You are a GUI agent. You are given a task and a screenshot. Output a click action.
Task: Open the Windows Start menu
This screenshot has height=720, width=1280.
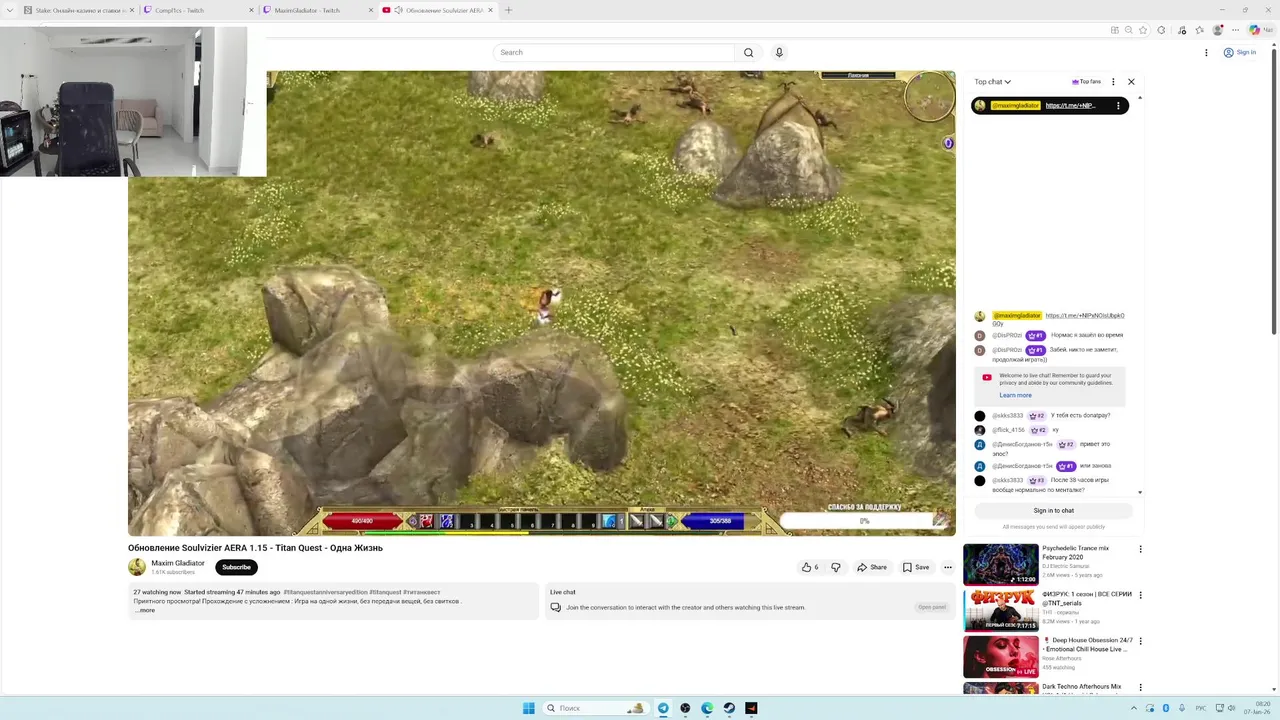pyautogui.click(x=528, y=708)
